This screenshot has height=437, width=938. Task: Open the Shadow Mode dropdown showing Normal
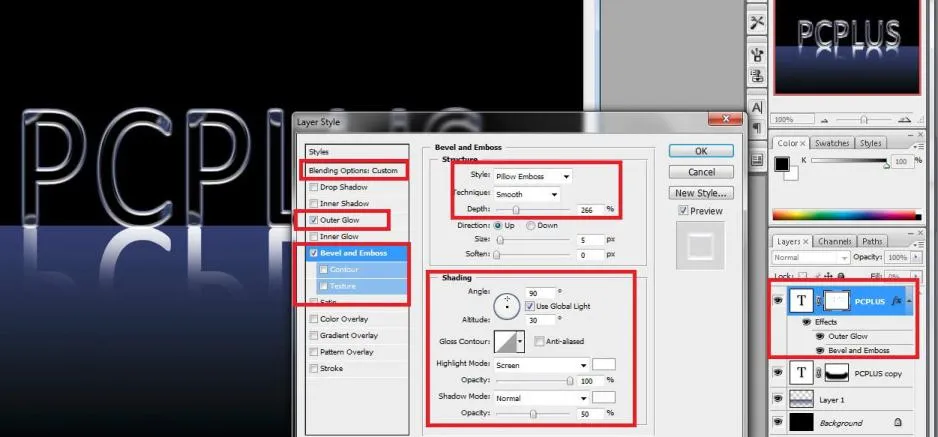click(541, 398)
